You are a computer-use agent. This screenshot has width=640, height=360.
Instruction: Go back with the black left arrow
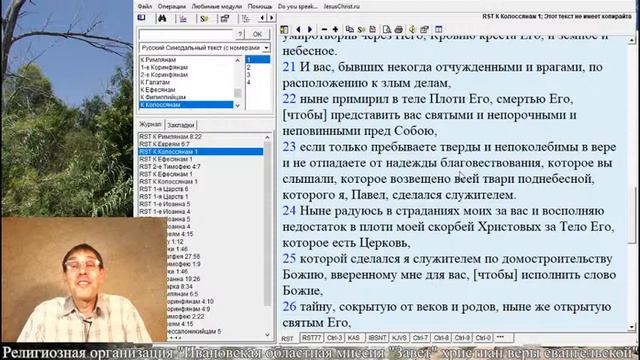tap(298, 29)
